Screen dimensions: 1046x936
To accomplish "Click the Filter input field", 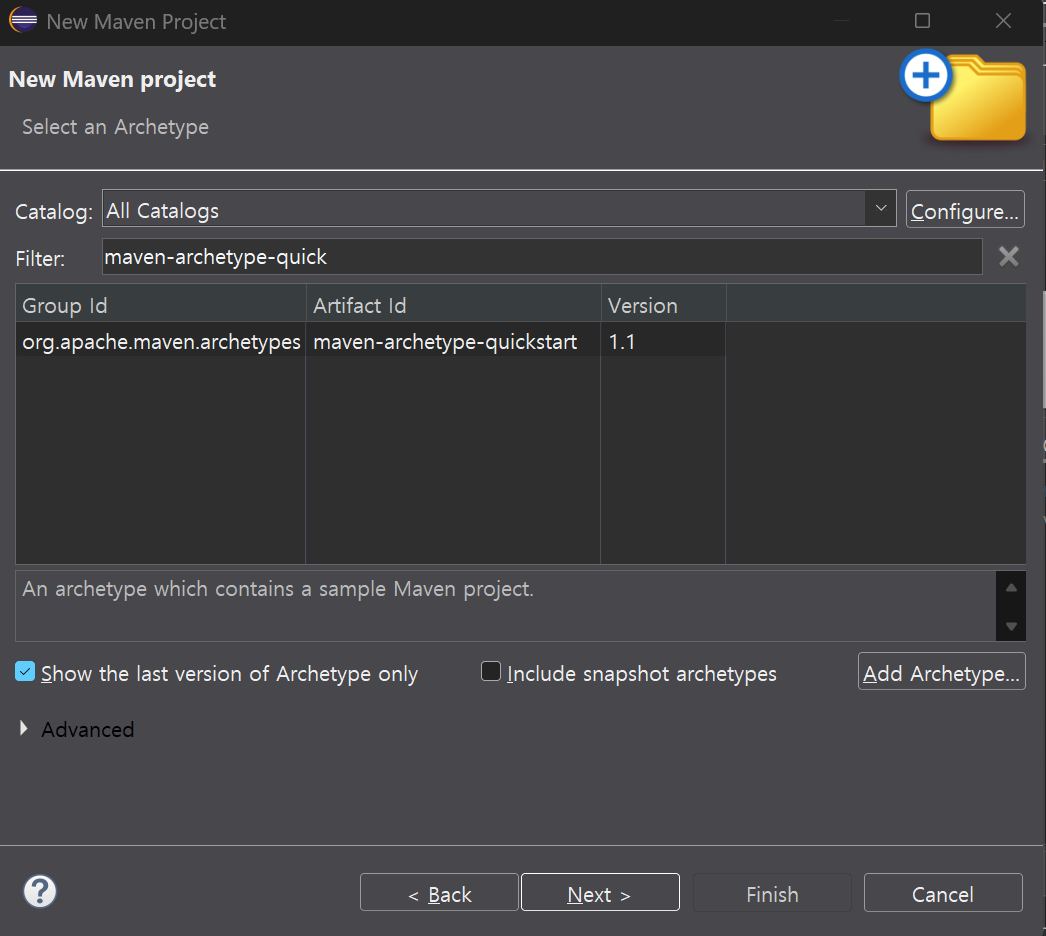I will coord(542,257).
